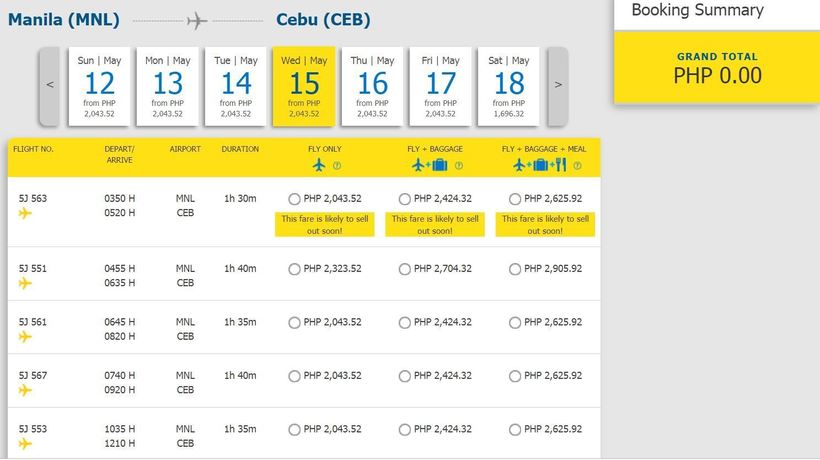820x460 pixels.
Task: Click the airplane icon under flight 5J 567
Action: [25, 391]
